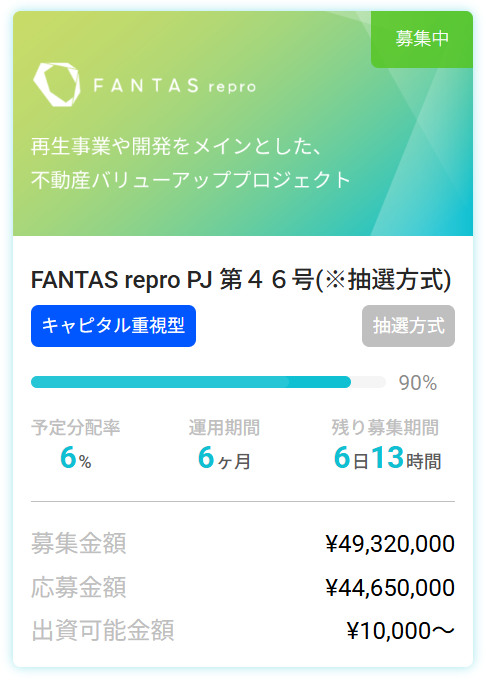Image resolution: width=487 pixels, height=680 pixels.
Task: Click the ¥44,650,000 applied amount
Action: [390, 588]
